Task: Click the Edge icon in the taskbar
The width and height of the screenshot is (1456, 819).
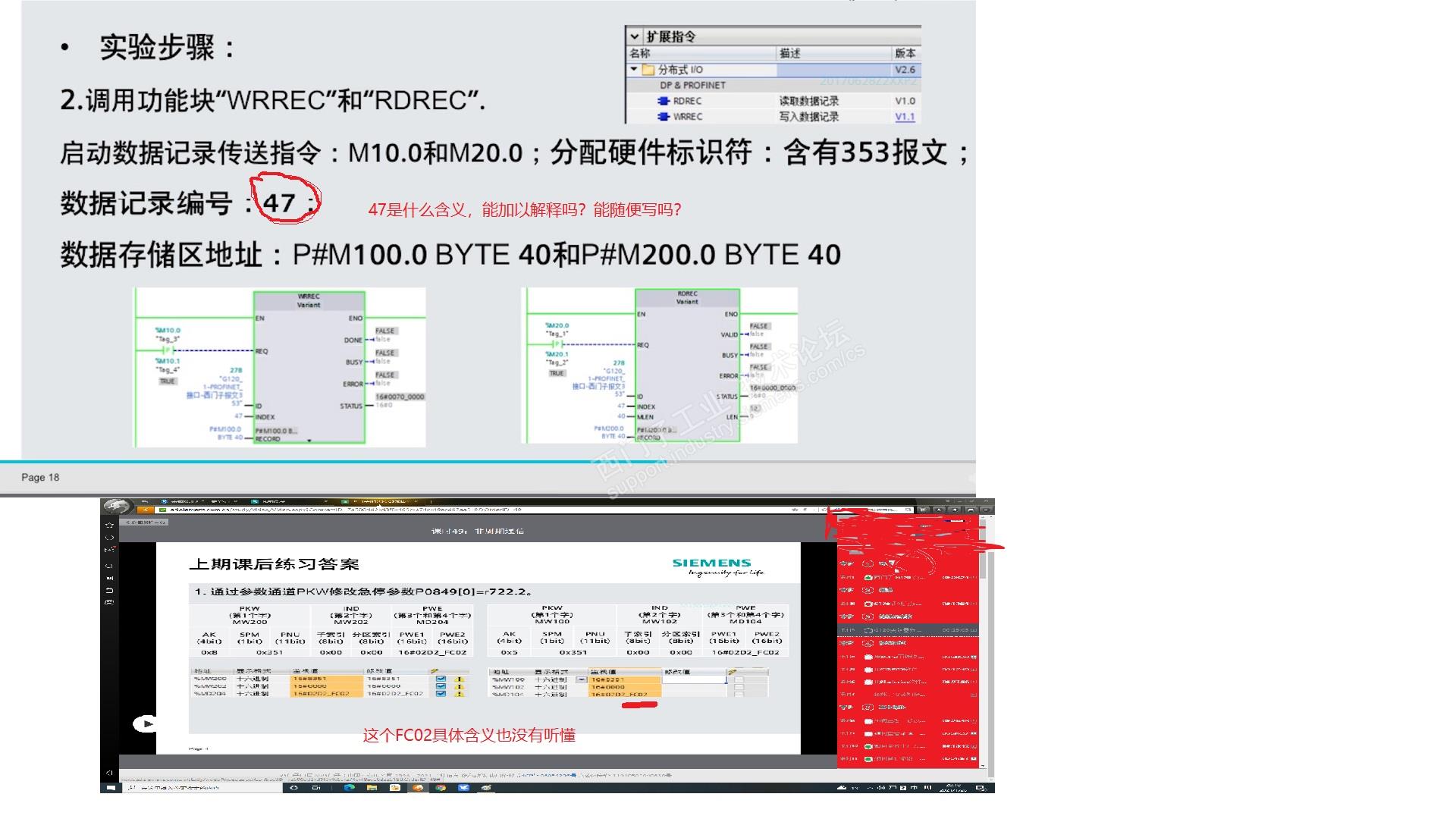Action: 350,788
